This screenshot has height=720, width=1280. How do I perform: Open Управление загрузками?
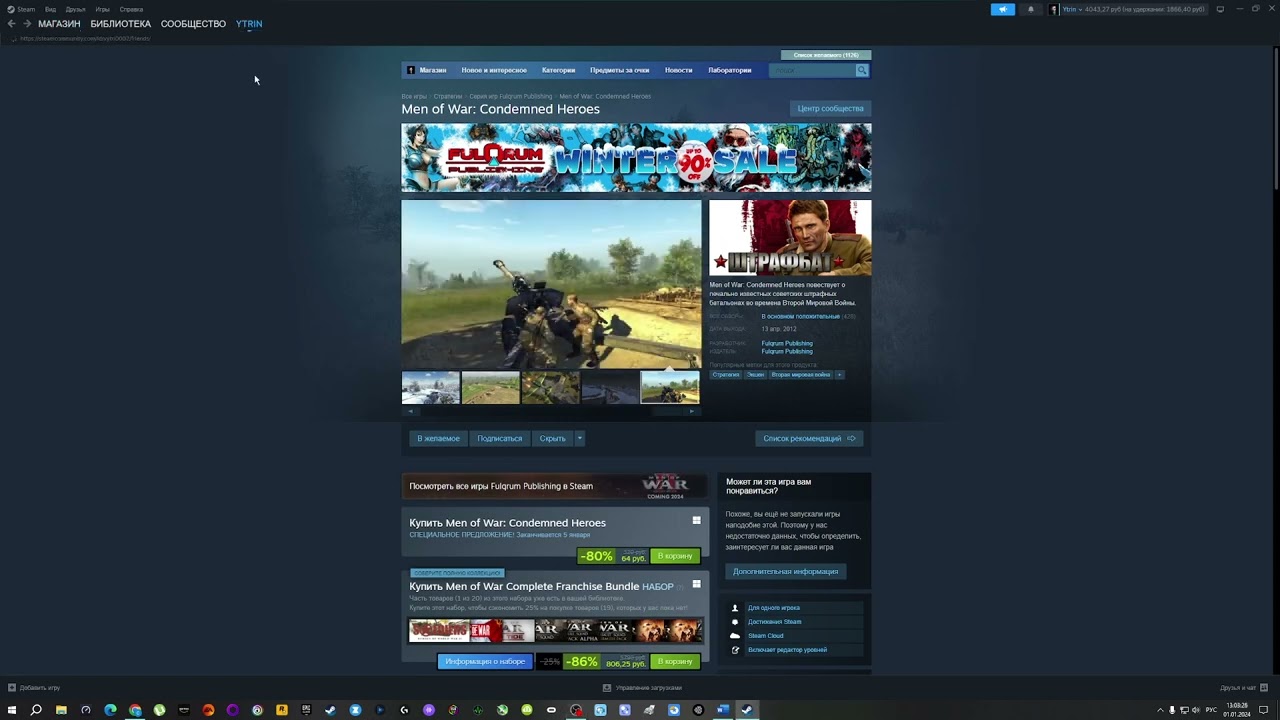click(x=642, y=688)
